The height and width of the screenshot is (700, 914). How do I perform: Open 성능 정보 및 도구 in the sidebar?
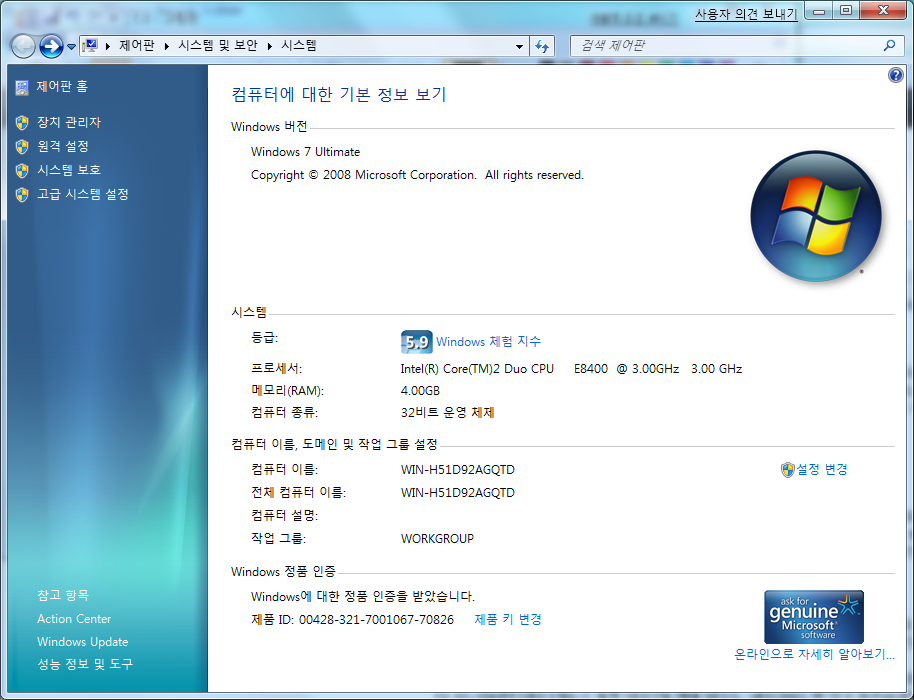[85, 664]
